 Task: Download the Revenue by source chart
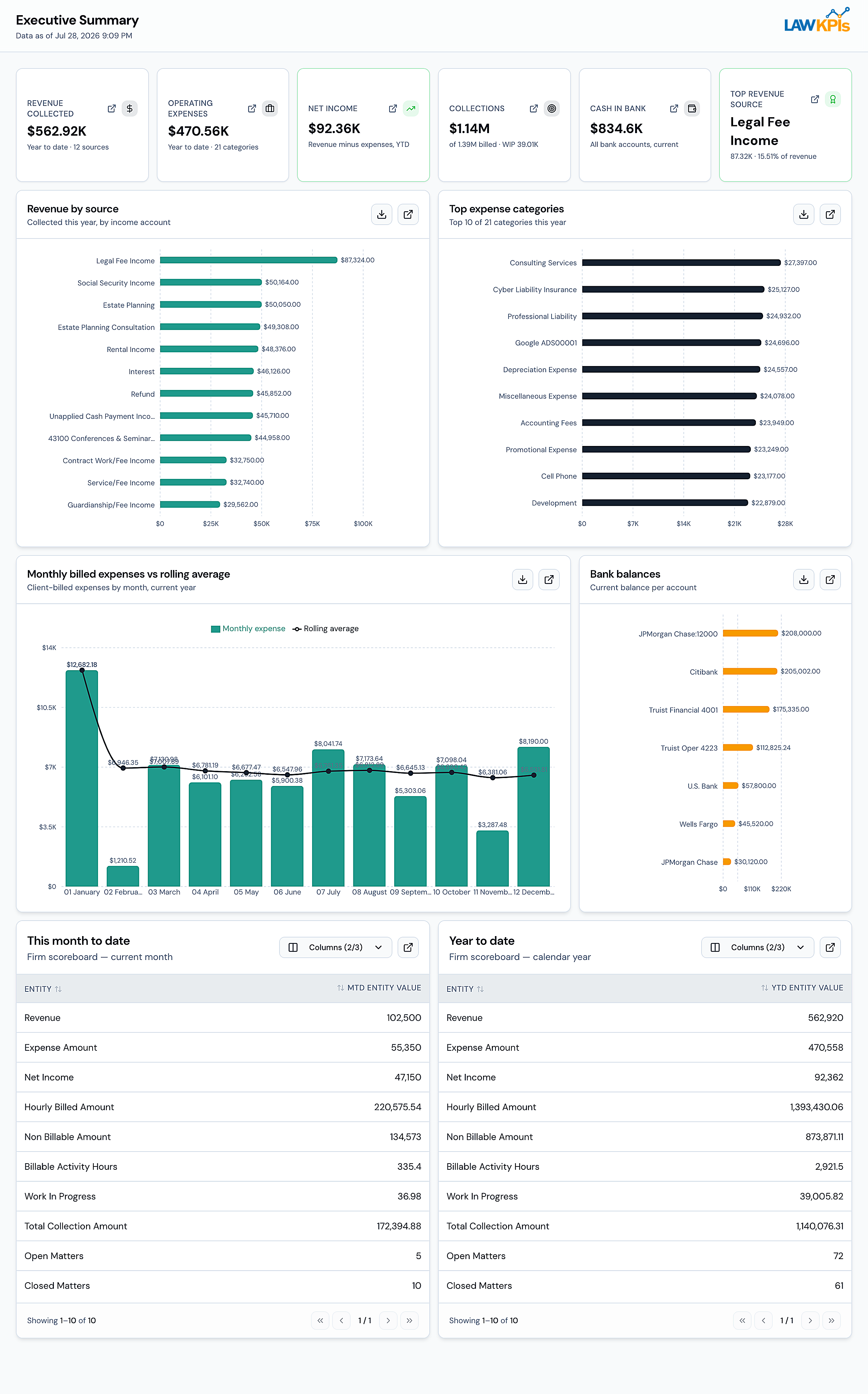click(382, 215)
